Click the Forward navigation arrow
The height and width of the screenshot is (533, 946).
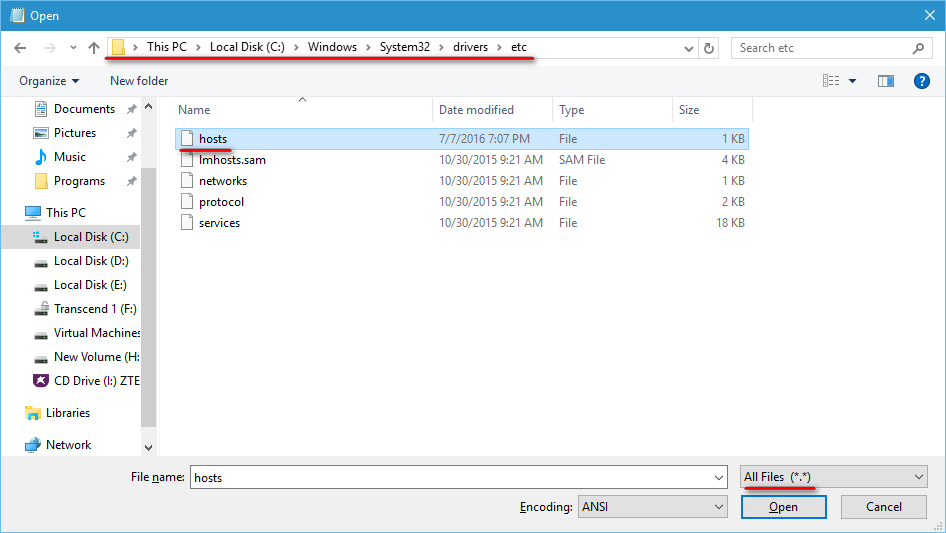49,48
